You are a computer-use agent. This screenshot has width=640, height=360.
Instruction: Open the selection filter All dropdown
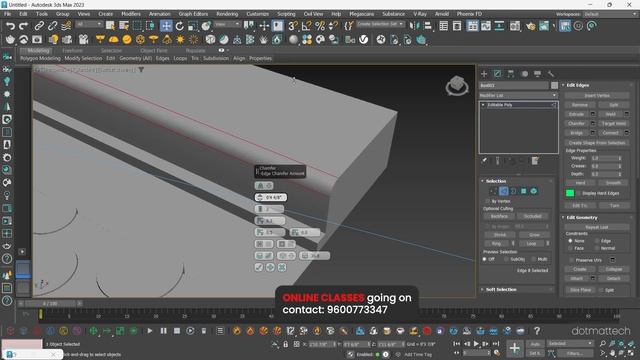[88, 24]
